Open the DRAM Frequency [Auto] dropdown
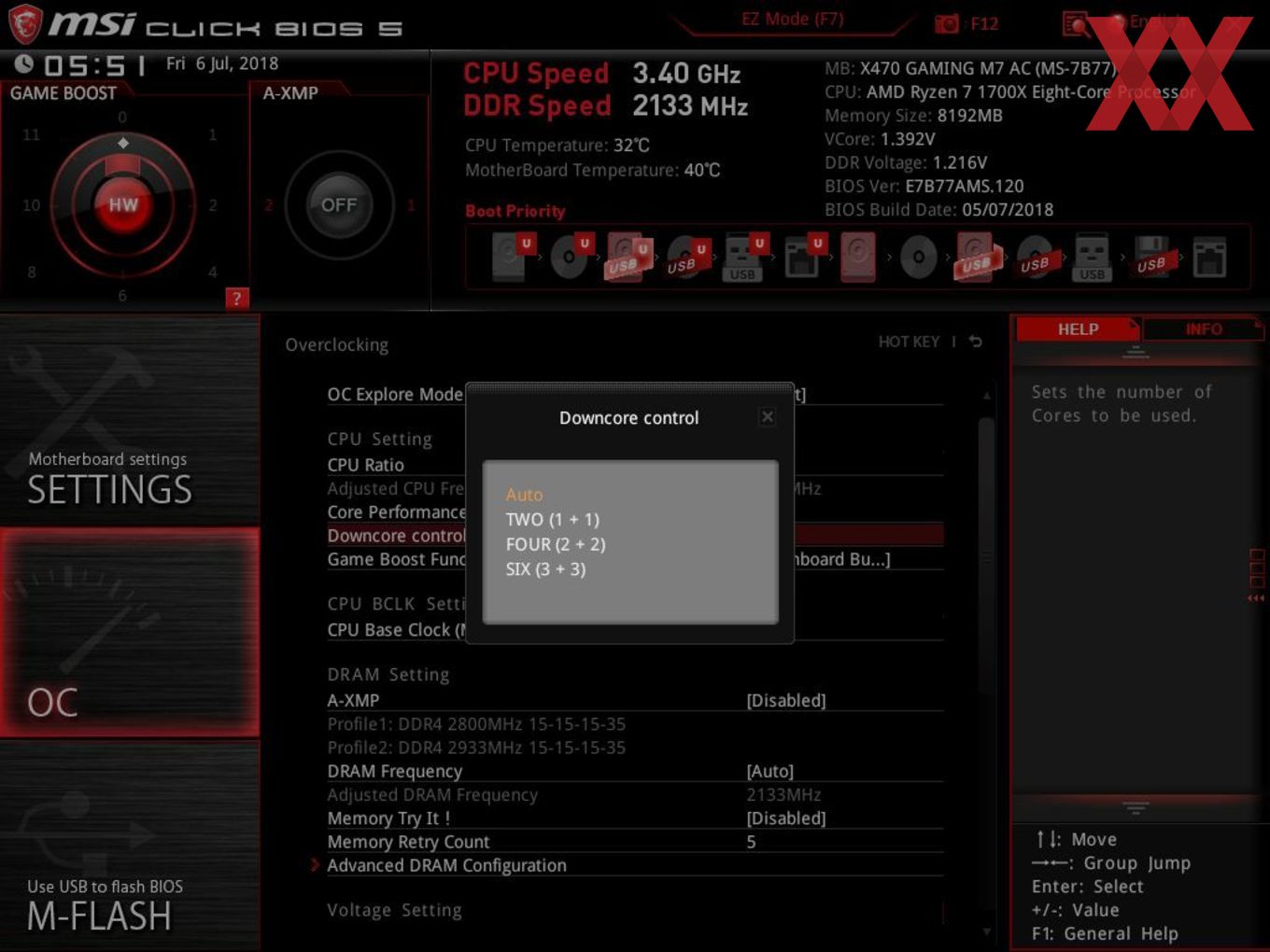 point(770,771)
